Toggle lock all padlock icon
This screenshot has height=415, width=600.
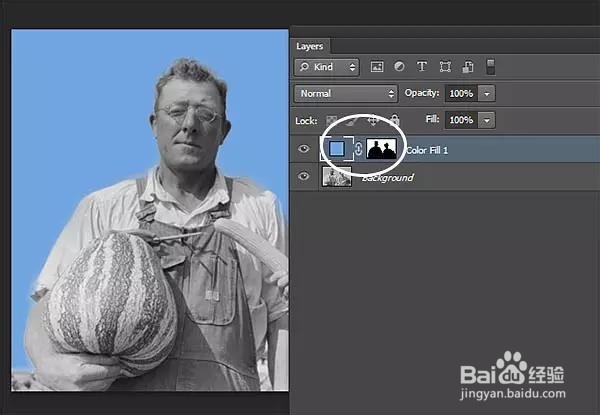tap(395, 120)
